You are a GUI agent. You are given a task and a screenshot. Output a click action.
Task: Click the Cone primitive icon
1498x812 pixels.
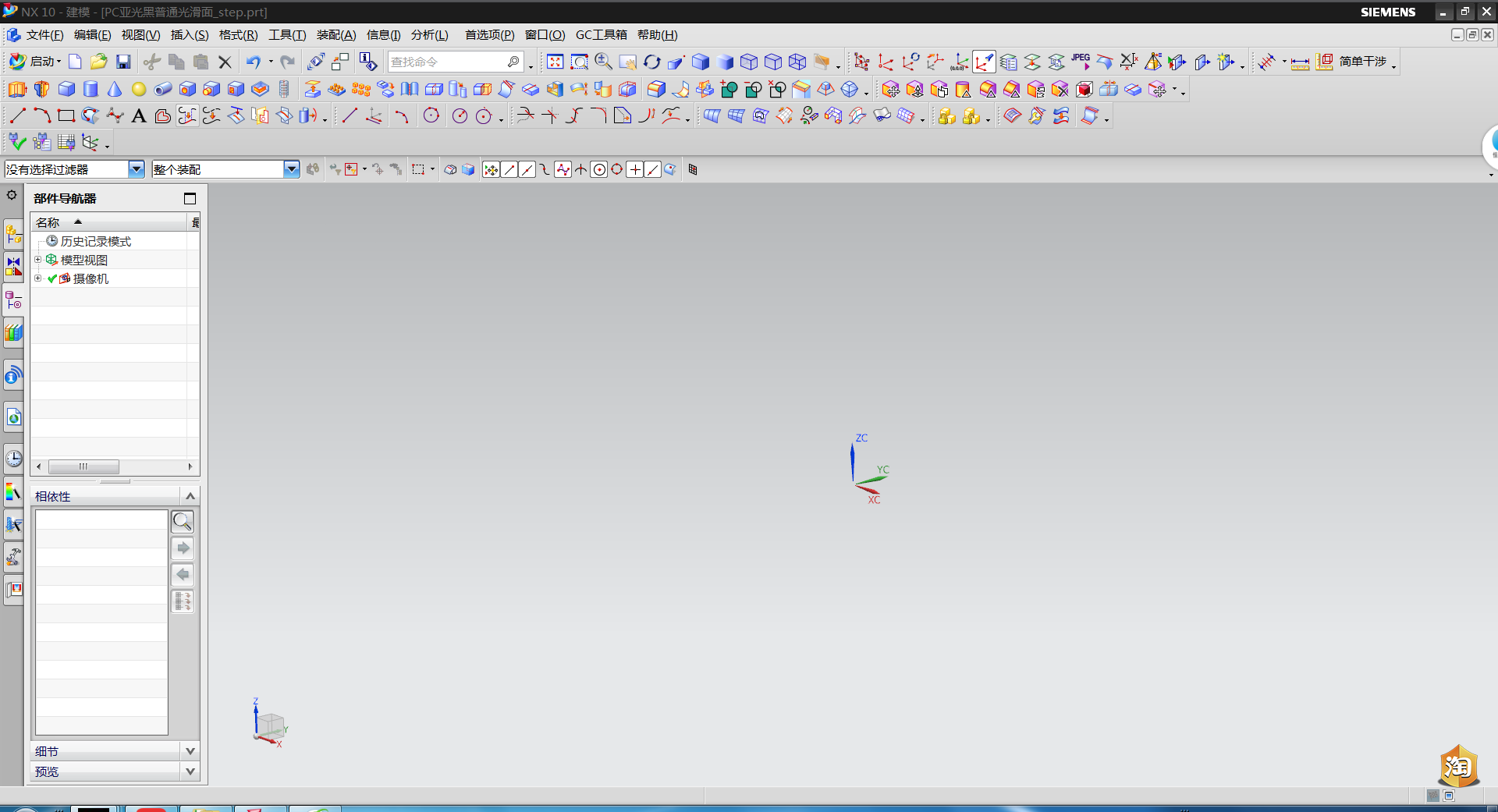[115, 90]
